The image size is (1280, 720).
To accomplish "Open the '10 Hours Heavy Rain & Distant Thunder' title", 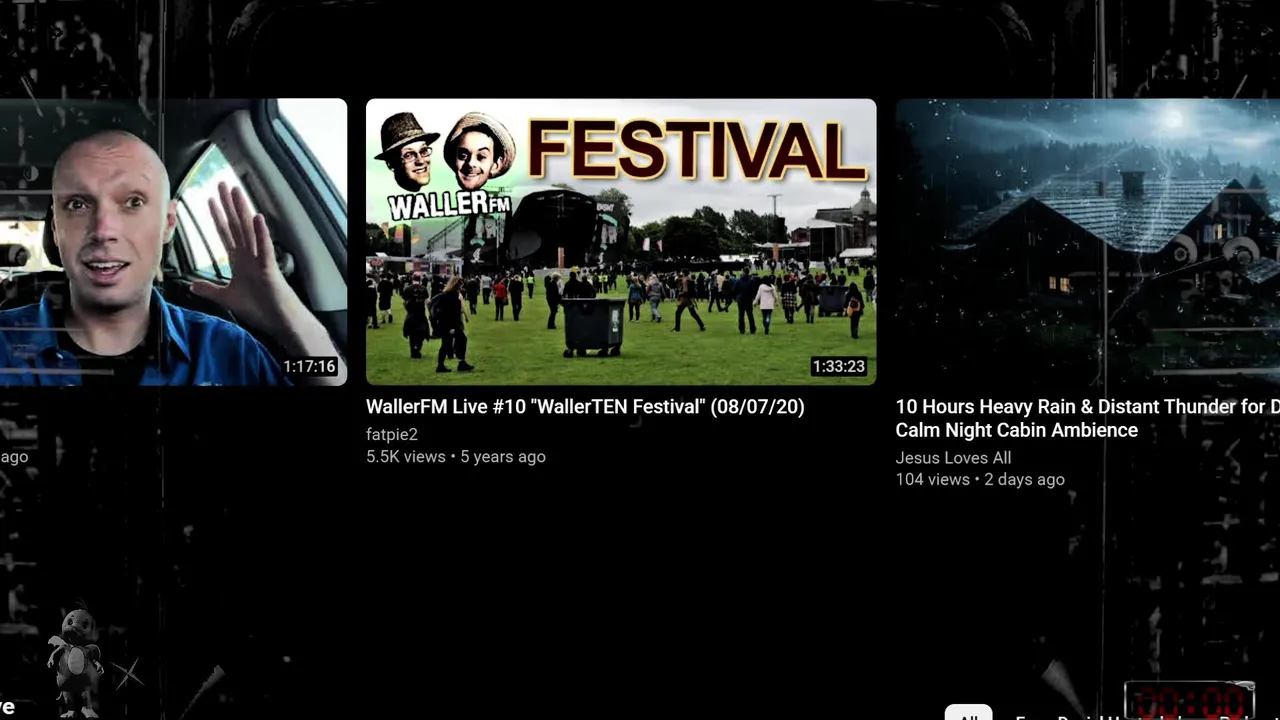I will click(1088, 418).
